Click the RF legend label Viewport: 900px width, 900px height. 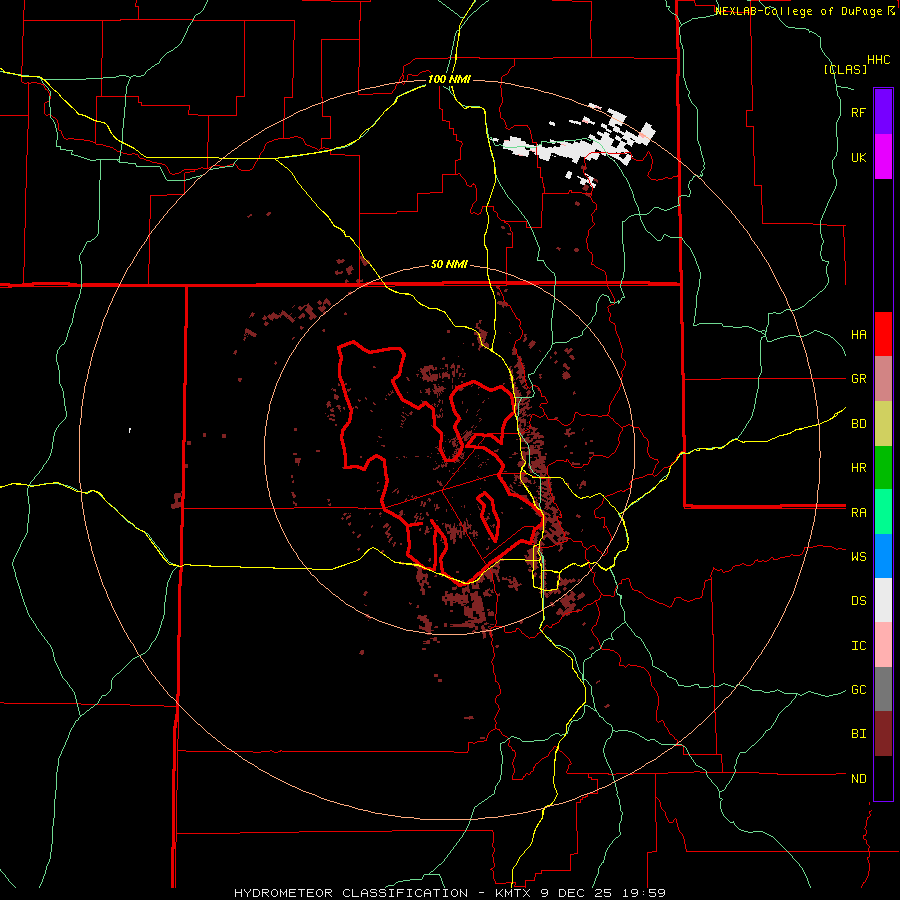pos(859,113)
